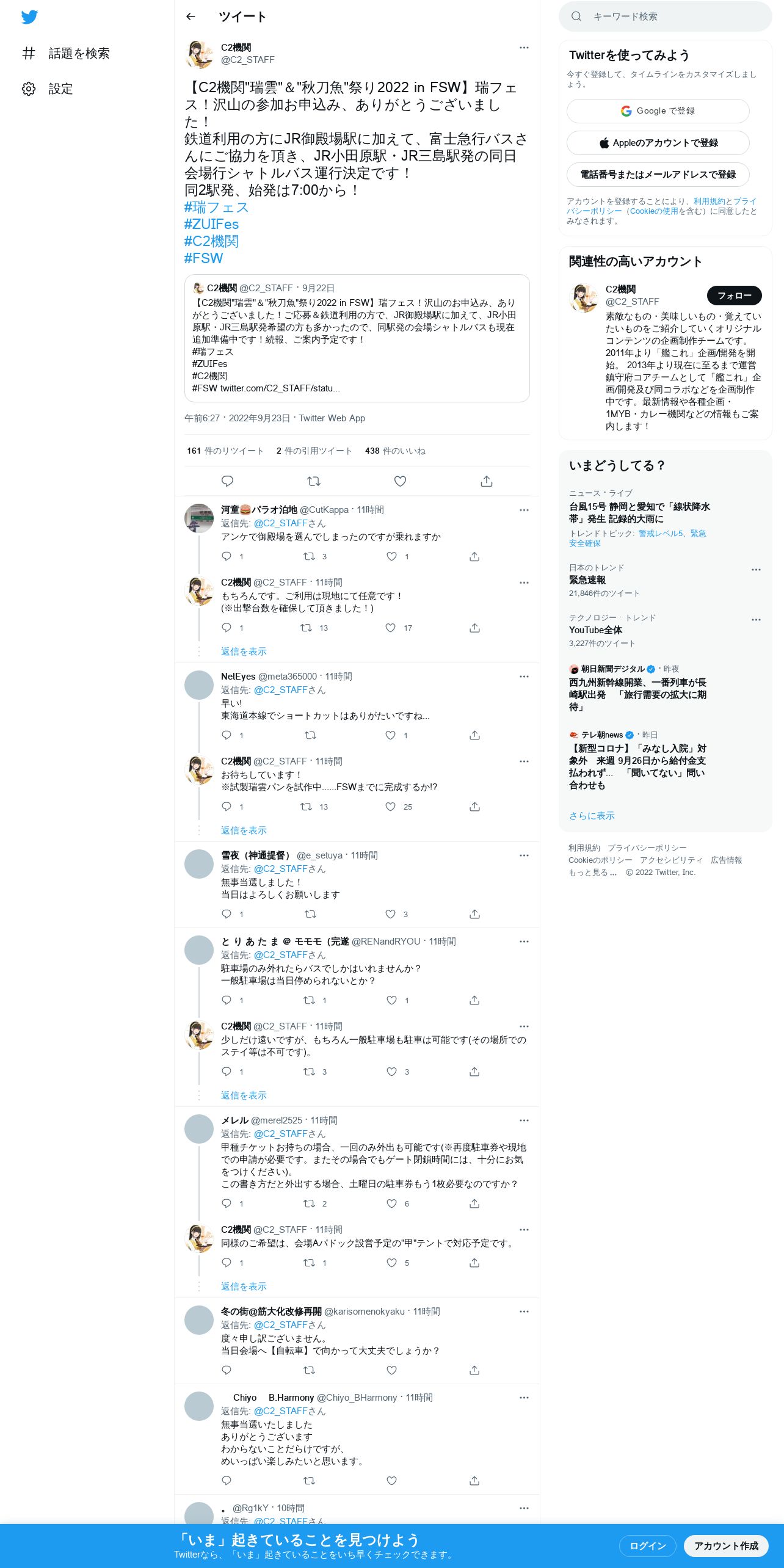Go back with the arrow icon
784x1568 pixels.
pos(191,16)
